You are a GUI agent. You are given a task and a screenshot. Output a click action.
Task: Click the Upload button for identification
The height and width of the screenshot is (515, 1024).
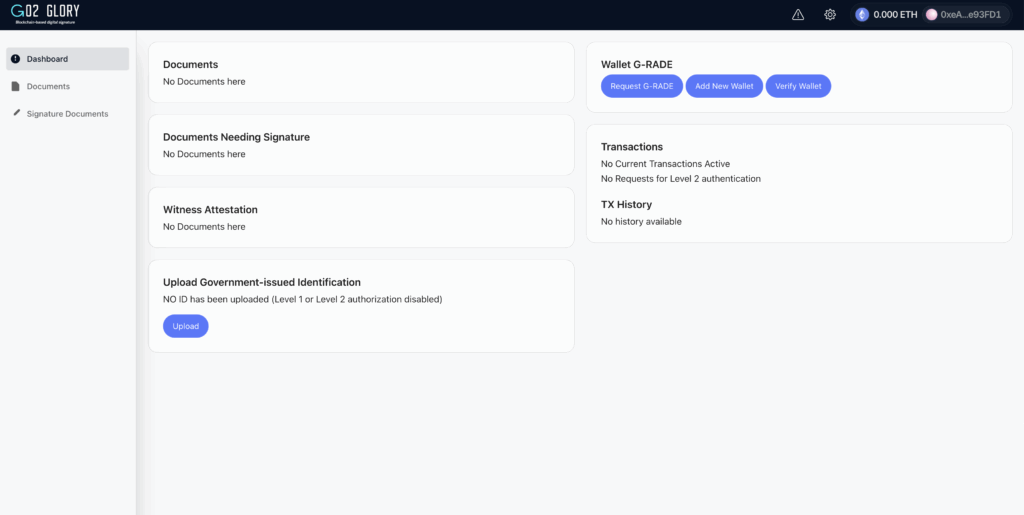point(185,326)
